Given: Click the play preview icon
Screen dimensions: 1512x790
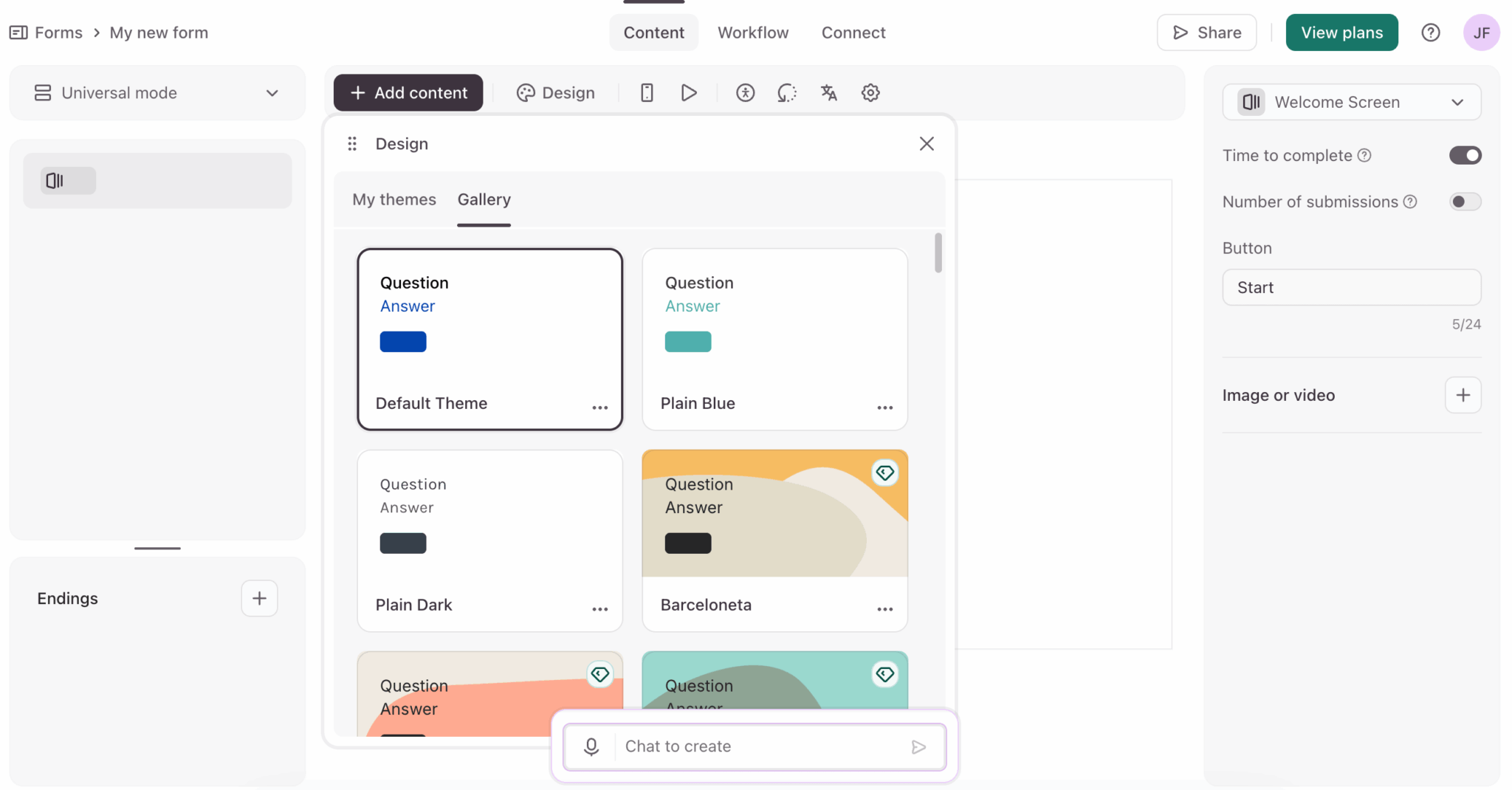Looking at the screenshot, I should (688, 93).
